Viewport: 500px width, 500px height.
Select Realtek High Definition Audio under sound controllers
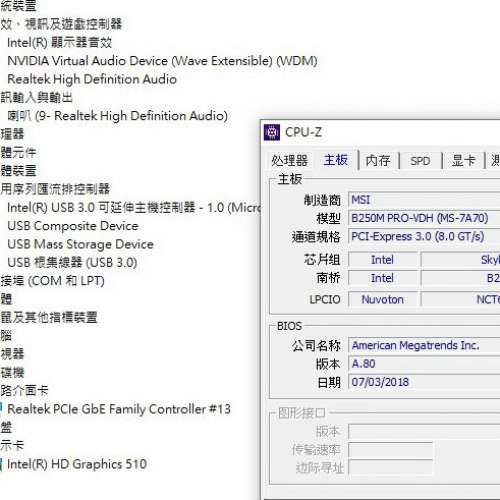coord(92,79)
